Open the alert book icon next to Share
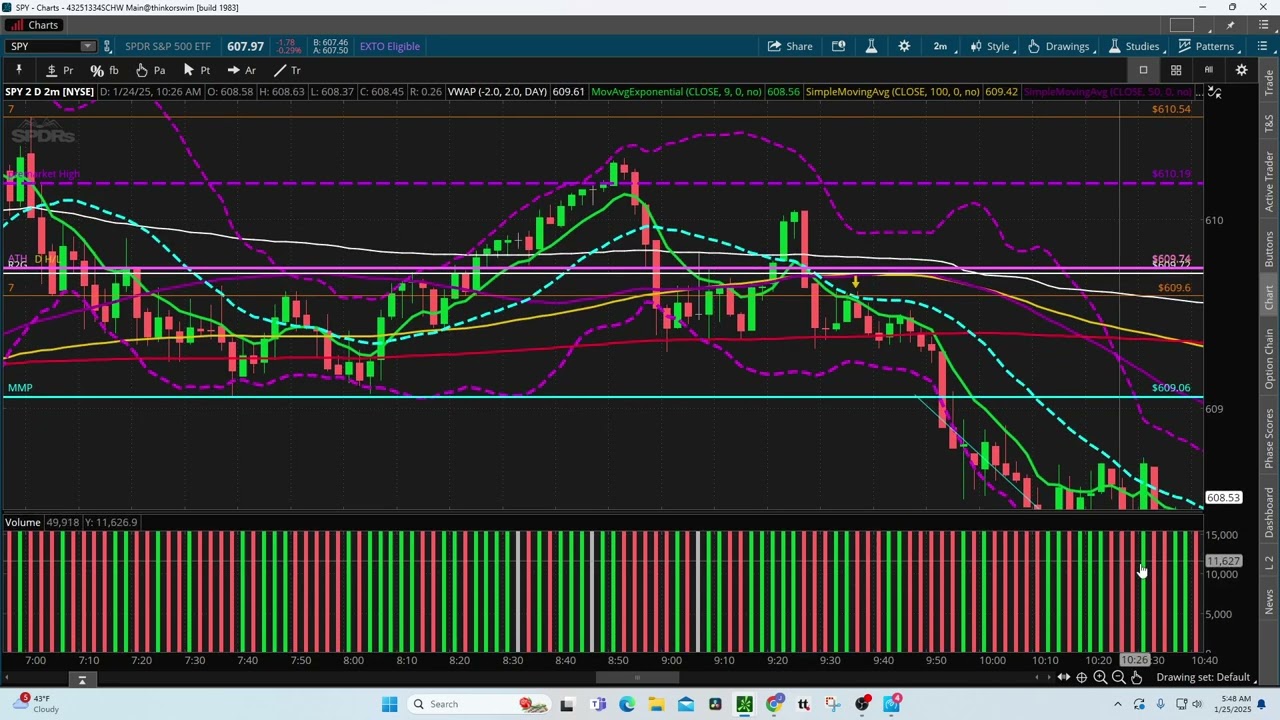Viewport: 1280px width, 720px height. tap(839, 46)
